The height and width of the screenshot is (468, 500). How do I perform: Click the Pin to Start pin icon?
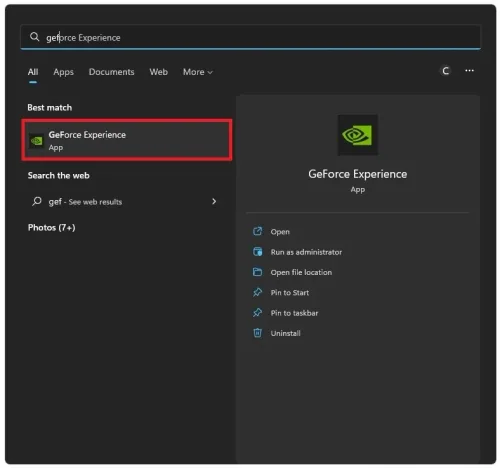click(257, 292)
